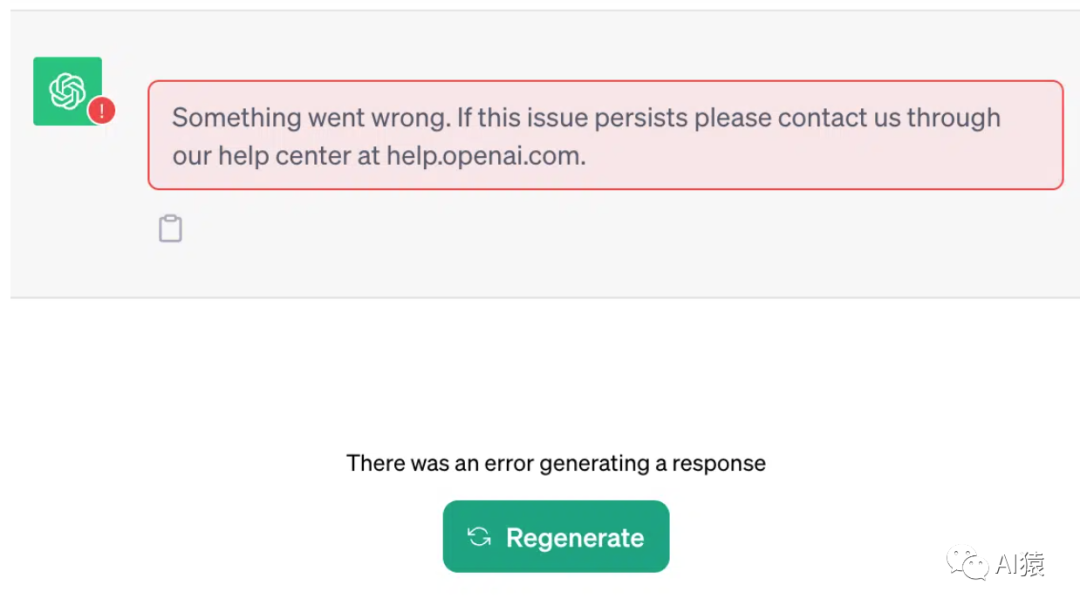Screen dimensions: 1080x612
Task: Click "There was an error generating a response"
Action: click(x=556, y=464)
